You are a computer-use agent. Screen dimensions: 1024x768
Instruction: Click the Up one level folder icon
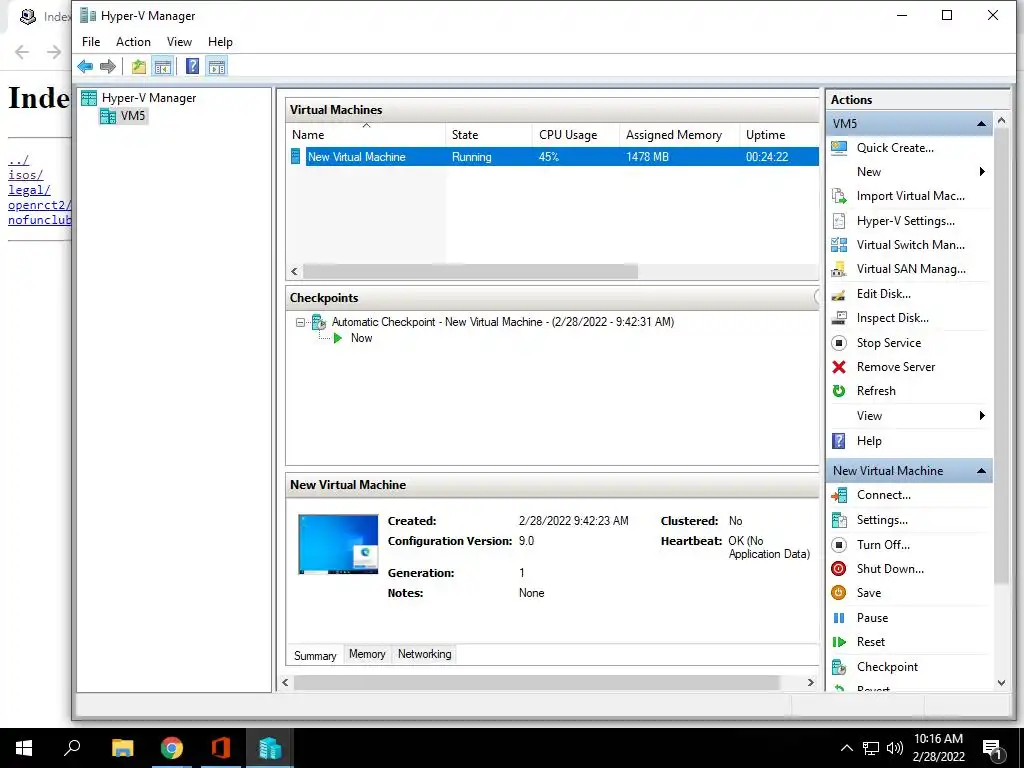(138, 66)
